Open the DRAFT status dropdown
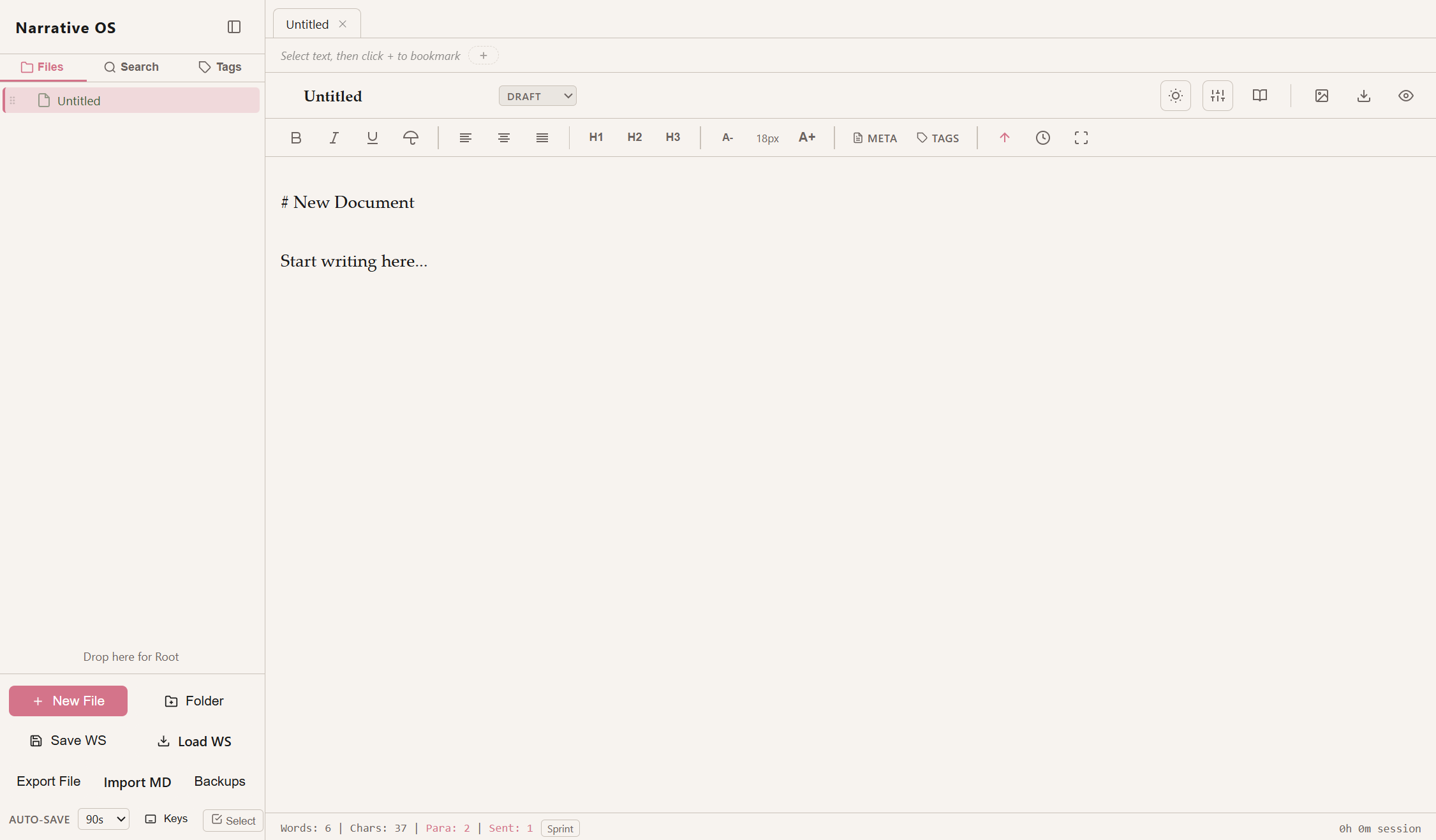Screen dimensions: 1436x840 [x=538, y=96]
